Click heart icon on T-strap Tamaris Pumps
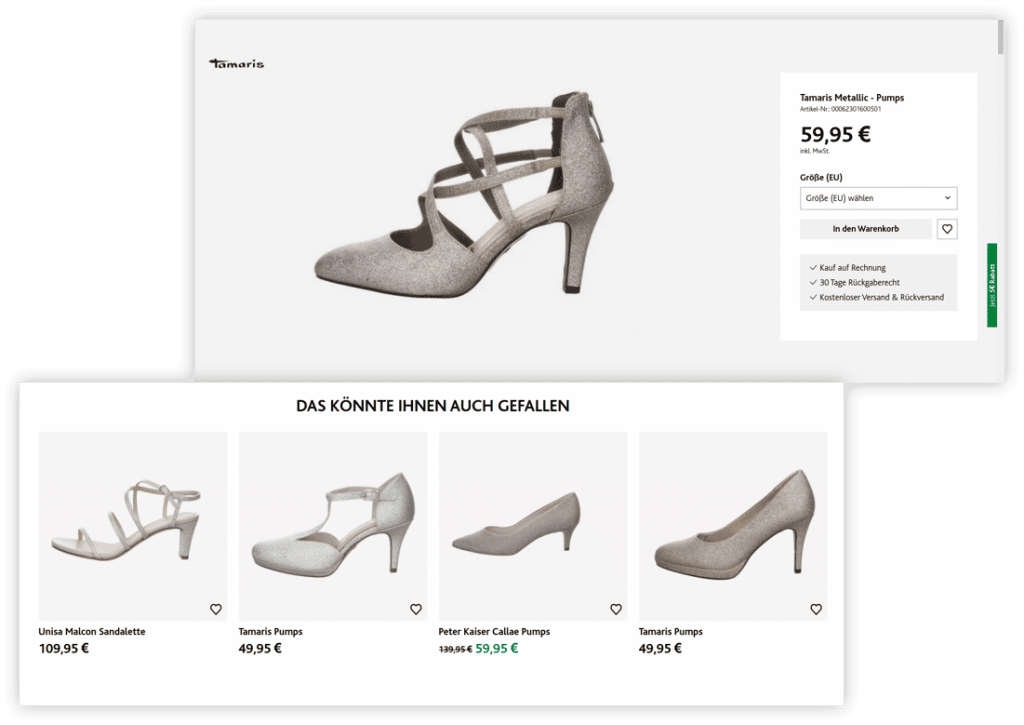The image size is (1024, 725). pyautogui.click(x=415, y=609)
